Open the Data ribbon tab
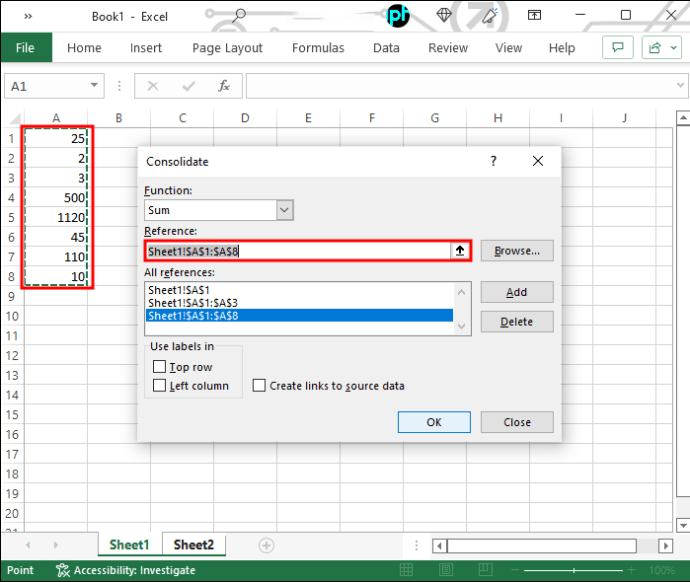690x582 pixels. (x=386, y=48)
